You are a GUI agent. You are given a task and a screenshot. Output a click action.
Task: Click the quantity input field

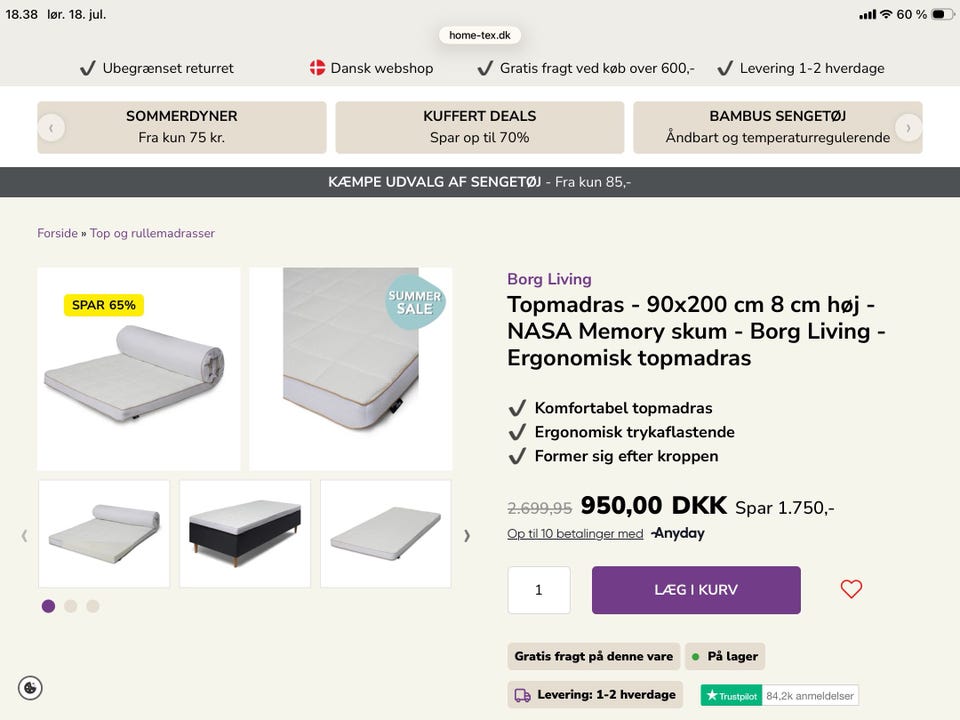point(539,590)
